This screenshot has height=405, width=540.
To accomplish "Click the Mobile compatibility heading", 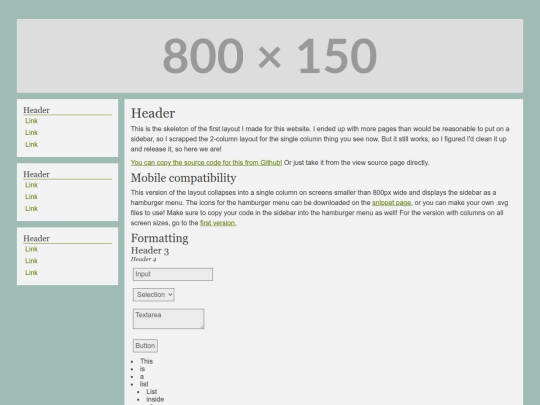I will point(184,178).
